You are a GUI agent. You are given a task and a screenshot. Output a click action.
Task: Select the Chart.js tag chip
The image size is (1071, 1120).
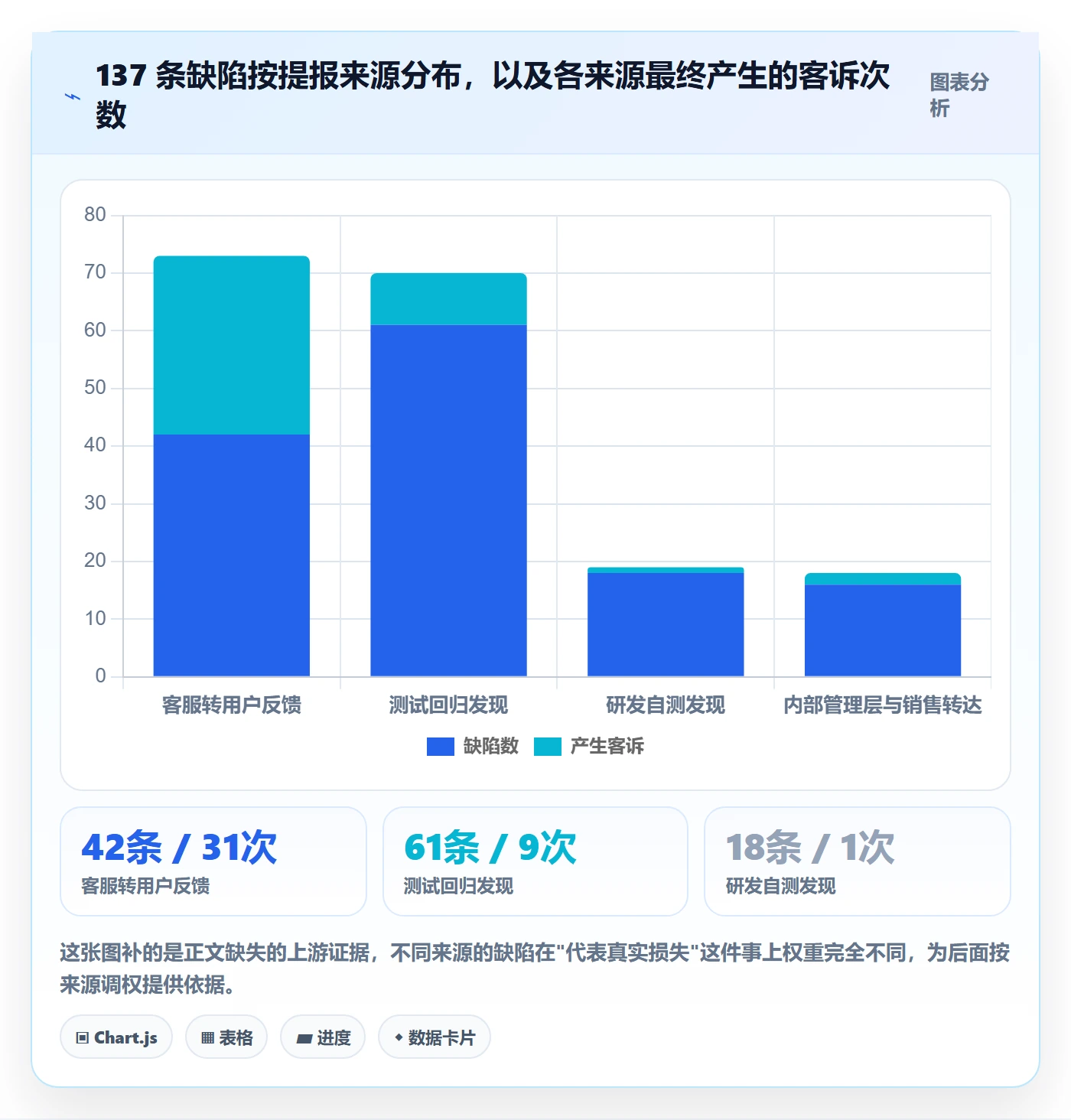click(x=116, y=1037)
